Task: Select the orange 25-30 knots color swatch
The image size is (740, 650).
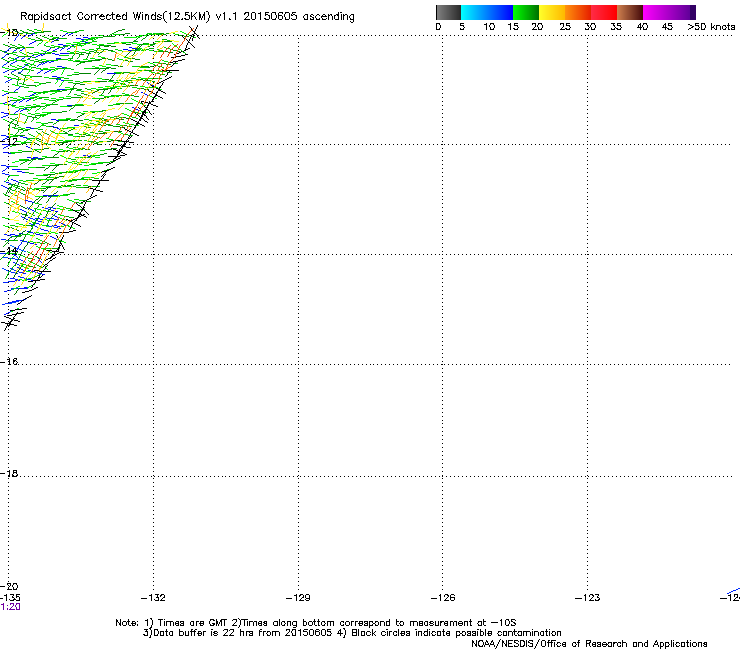Action: click(x=578, y=12)
